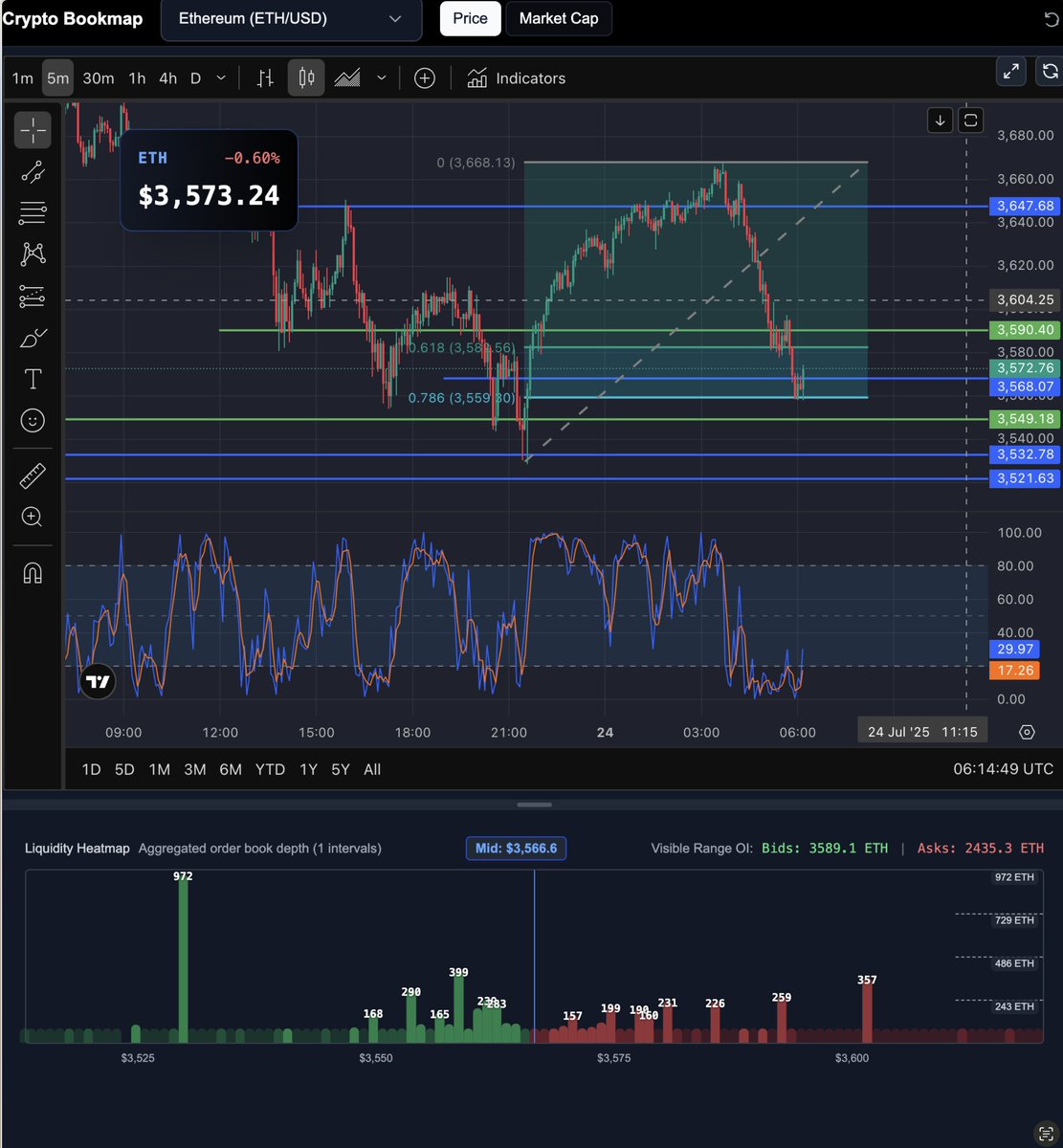Set date range to 5Y
Viewport: 1063px width, 1148px height.
click(340, 769)
